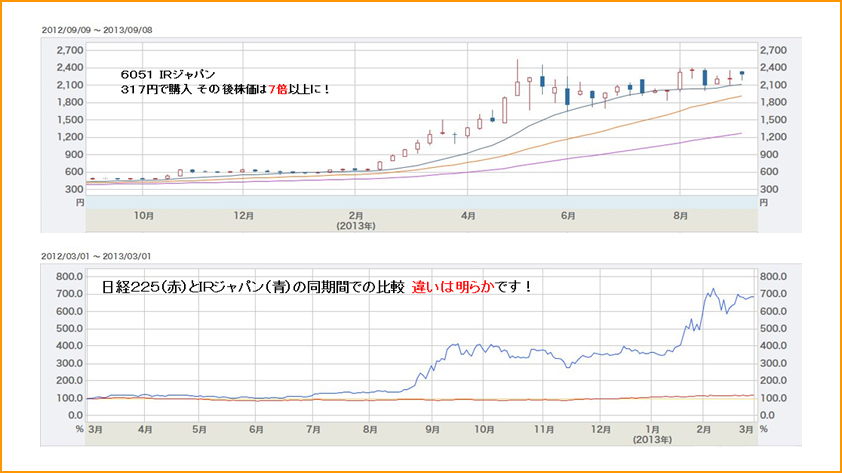Select 2月 (2013年) on the top chart axis

pyautogui.click(x=355, y=215)
